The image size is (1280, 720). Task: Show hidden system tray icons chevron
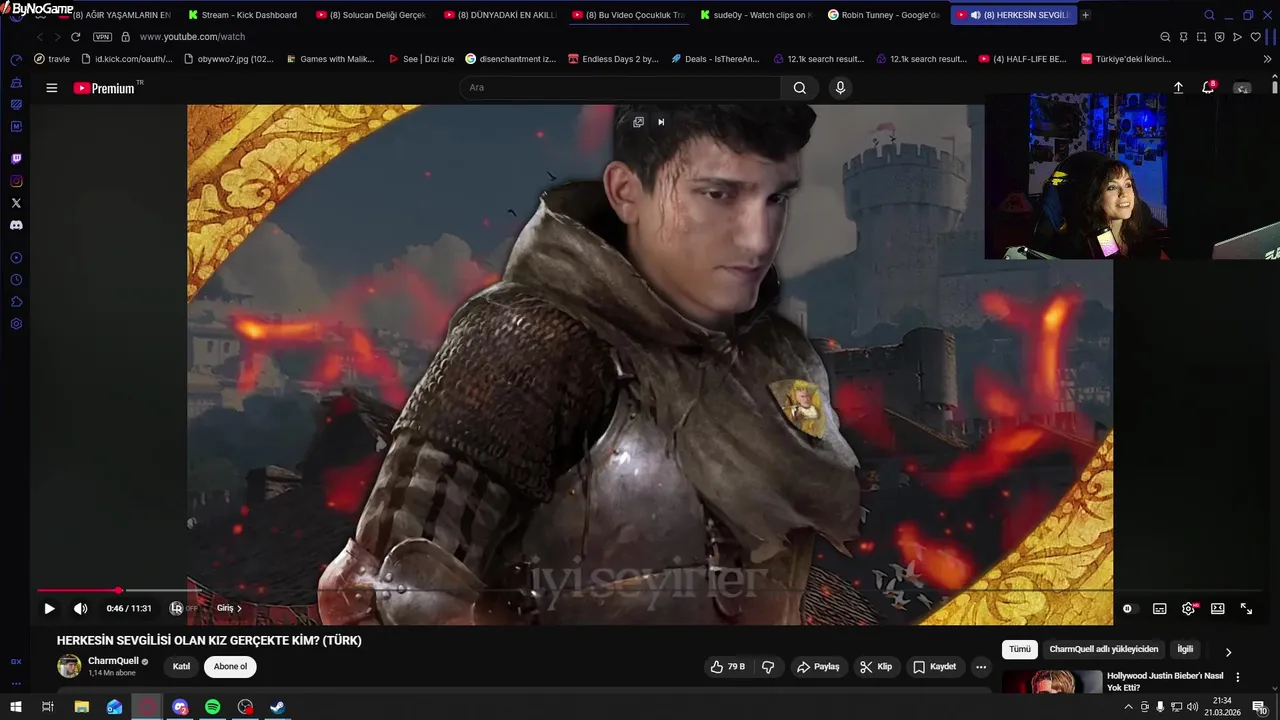pyautogui.click(x=1128, y=707)
